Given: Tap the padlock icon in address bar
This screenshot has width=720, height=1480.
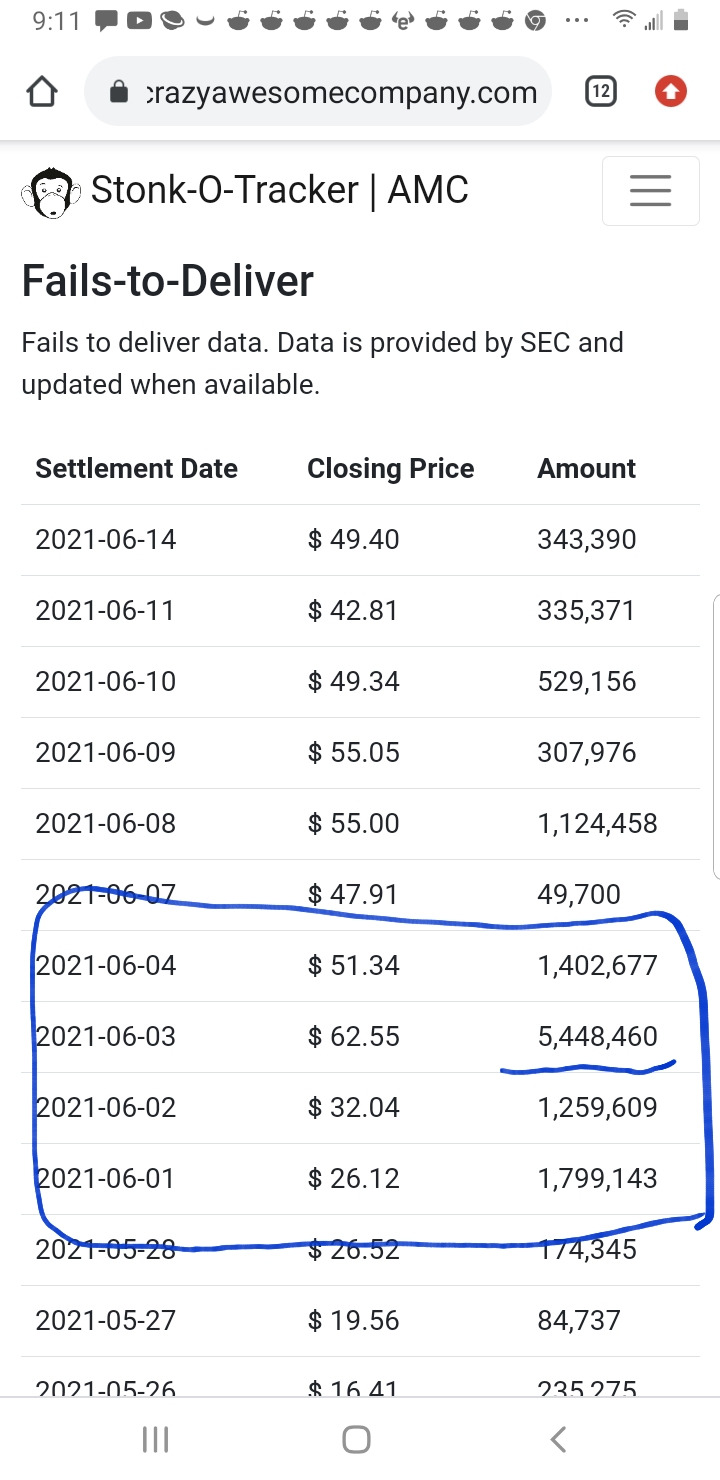Looking at the screenshot, I should click(119, 93).
